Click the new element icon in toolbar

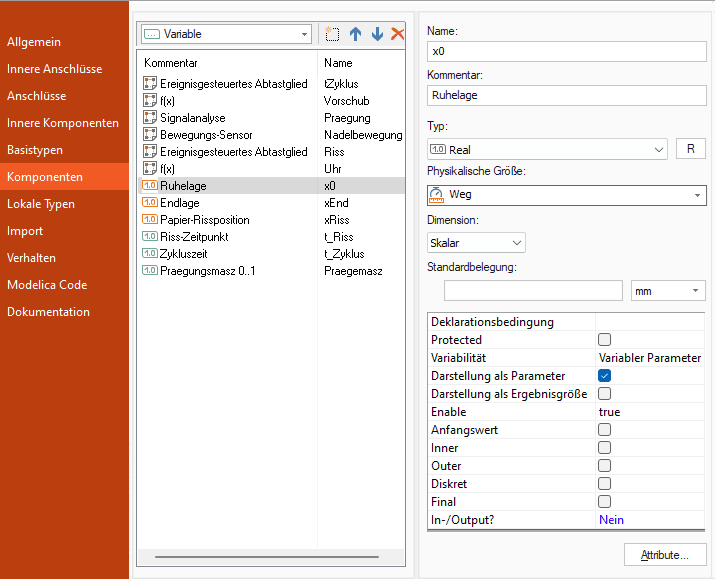[x=333, y=34]
